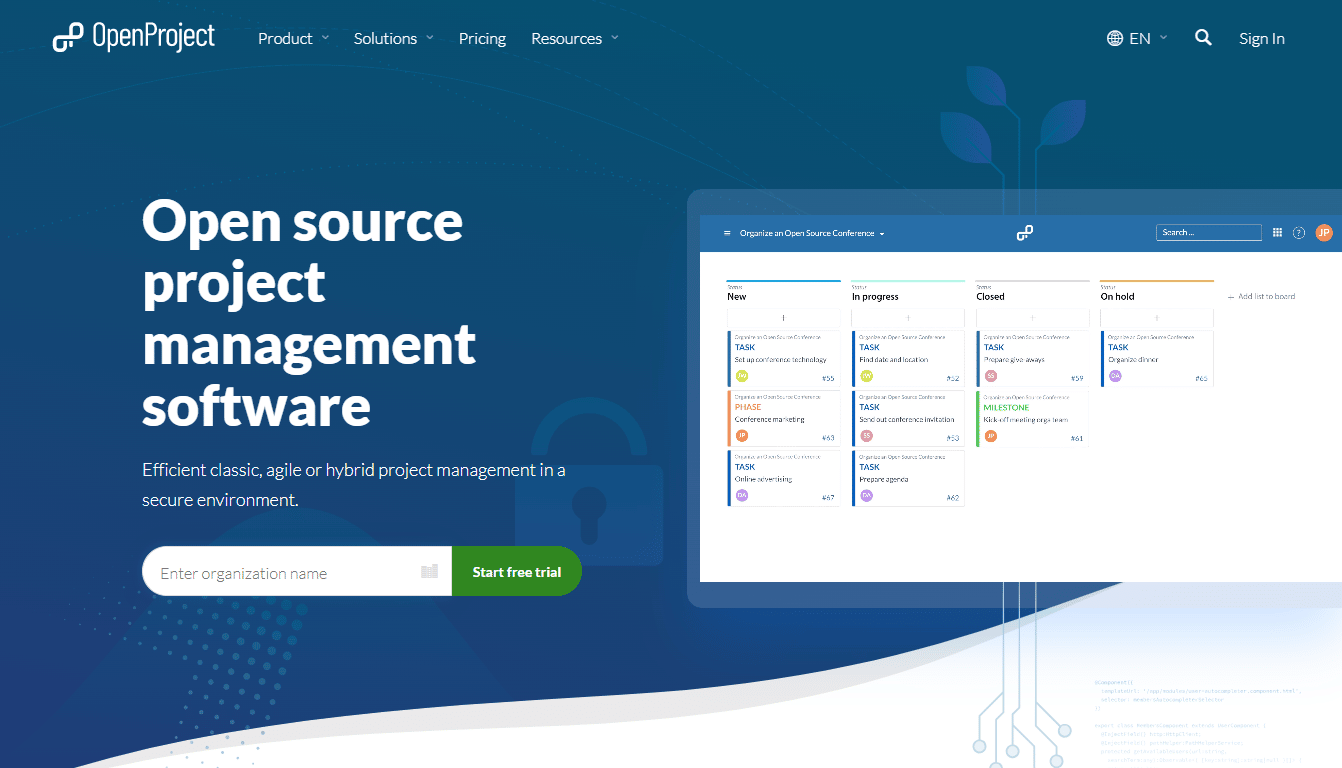Click the New column header
Viewport: 1342px width, 768px height.
pos(737,297)
